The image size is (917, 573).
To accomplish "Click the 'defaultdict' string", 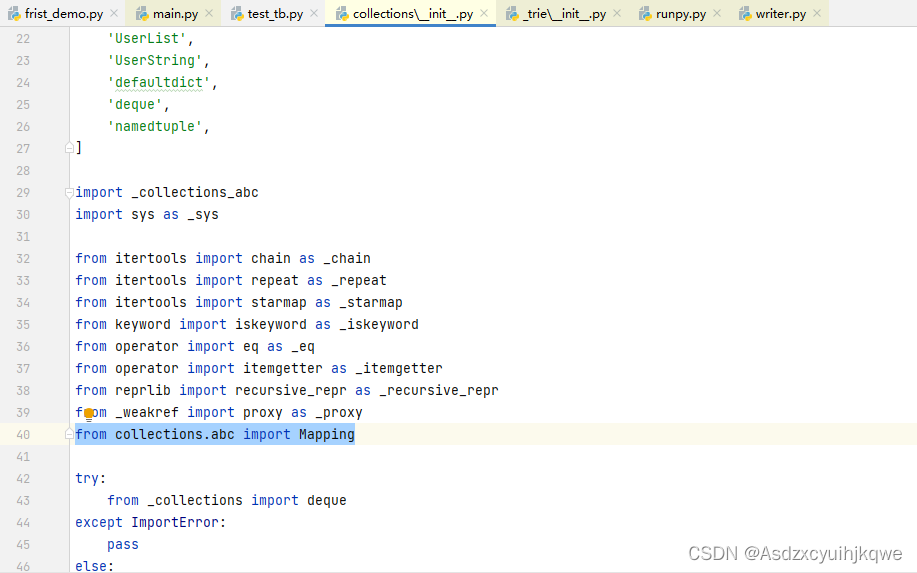I will [158, 83].
